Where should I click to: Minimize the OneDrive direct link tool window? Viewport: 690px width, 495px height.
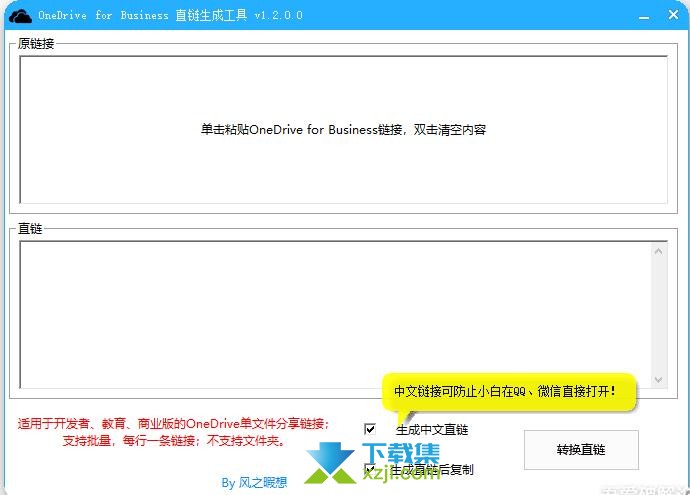pos(644,16)
